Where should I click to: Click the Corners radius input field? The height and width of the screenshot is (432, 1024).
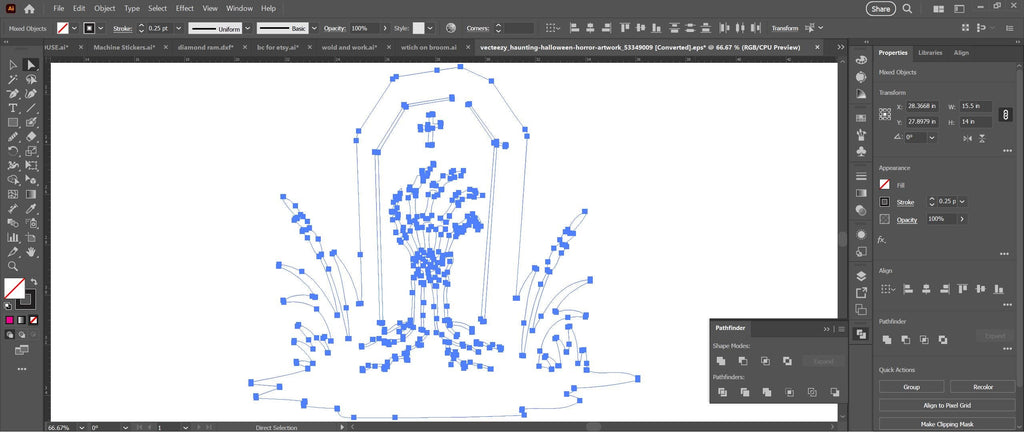pos(519,28)
